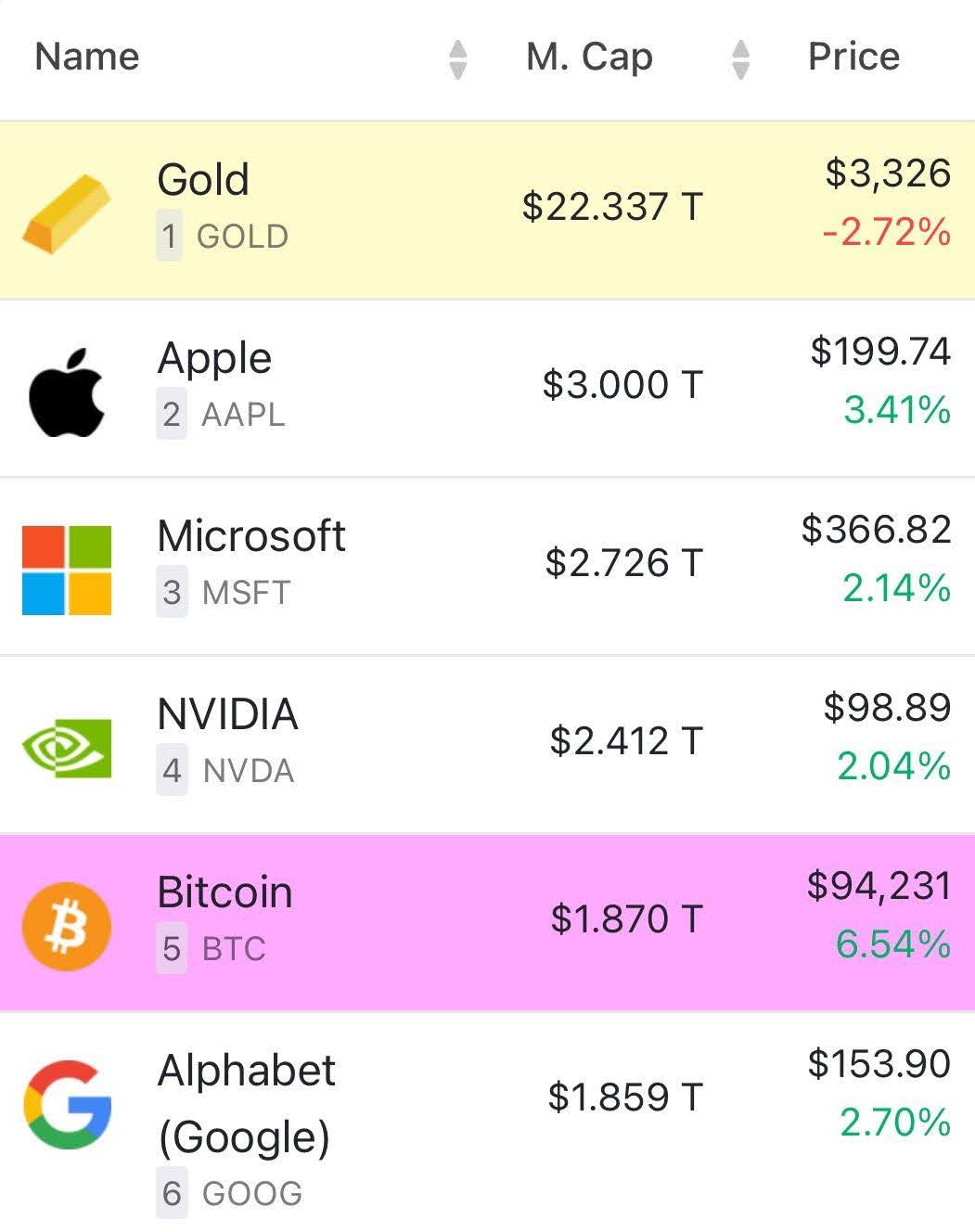This screenshot has height=1232, width=975.
Task: Click the Price column header
Action: point(853,58)
